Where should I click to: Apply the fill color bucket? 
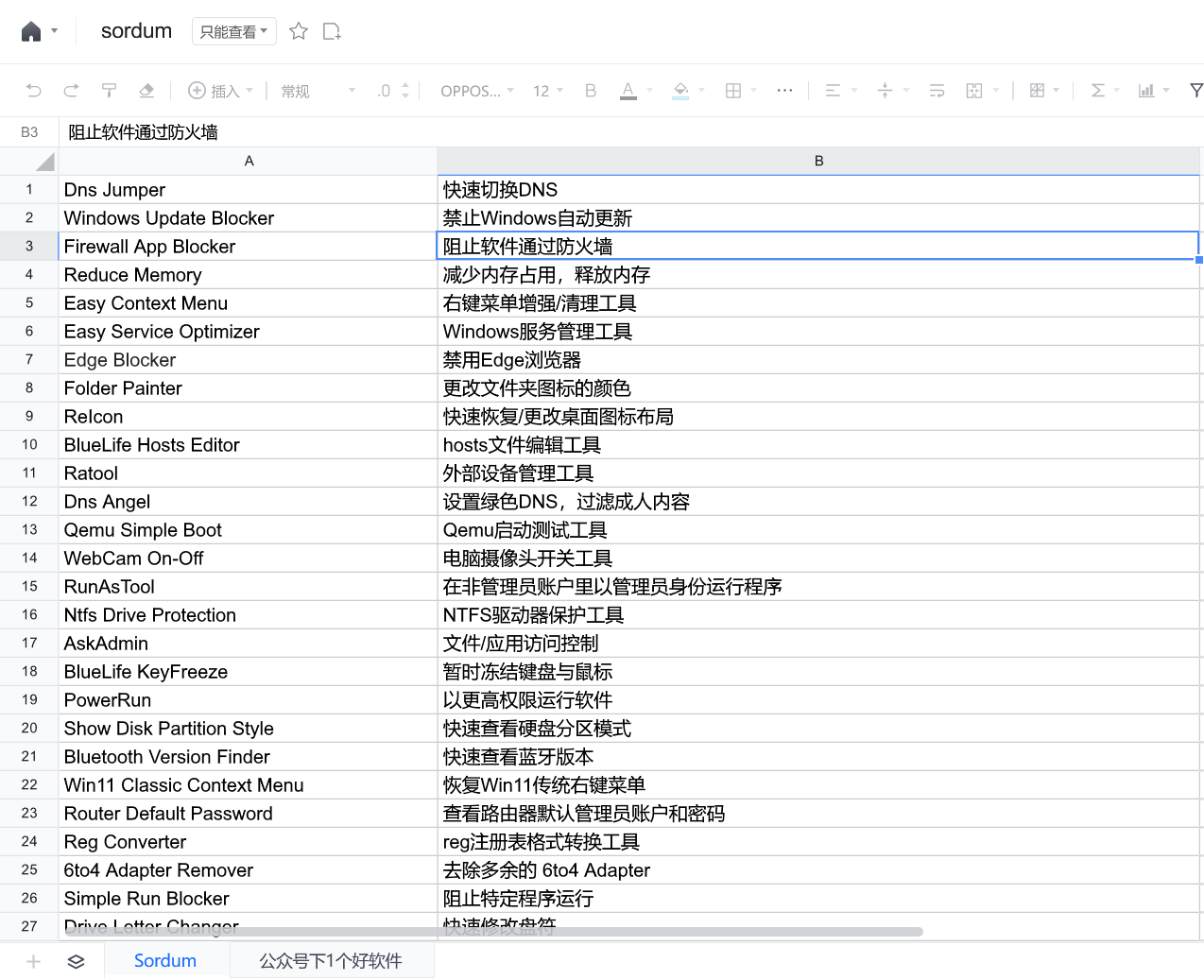(680, 91)
